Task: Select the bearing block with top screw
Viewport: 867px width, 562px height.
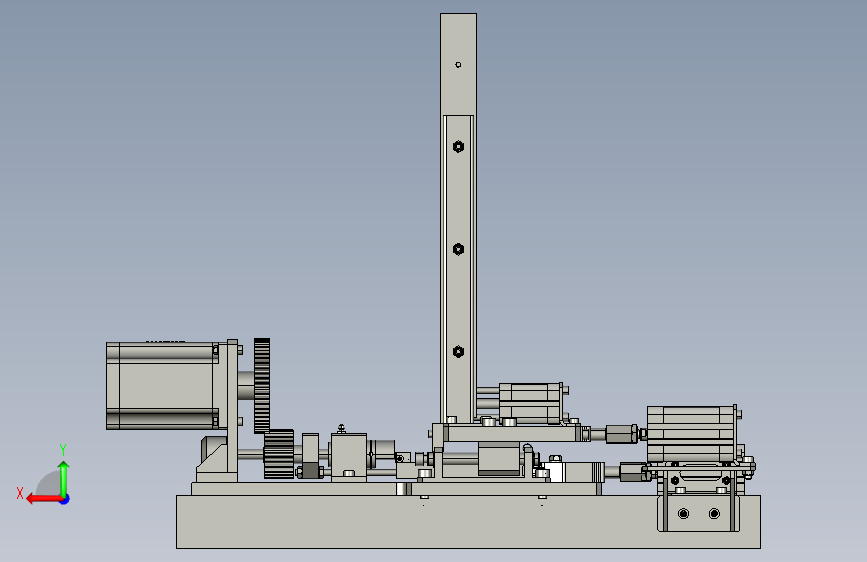Action: pyautogui.click(x=349, y=457)
